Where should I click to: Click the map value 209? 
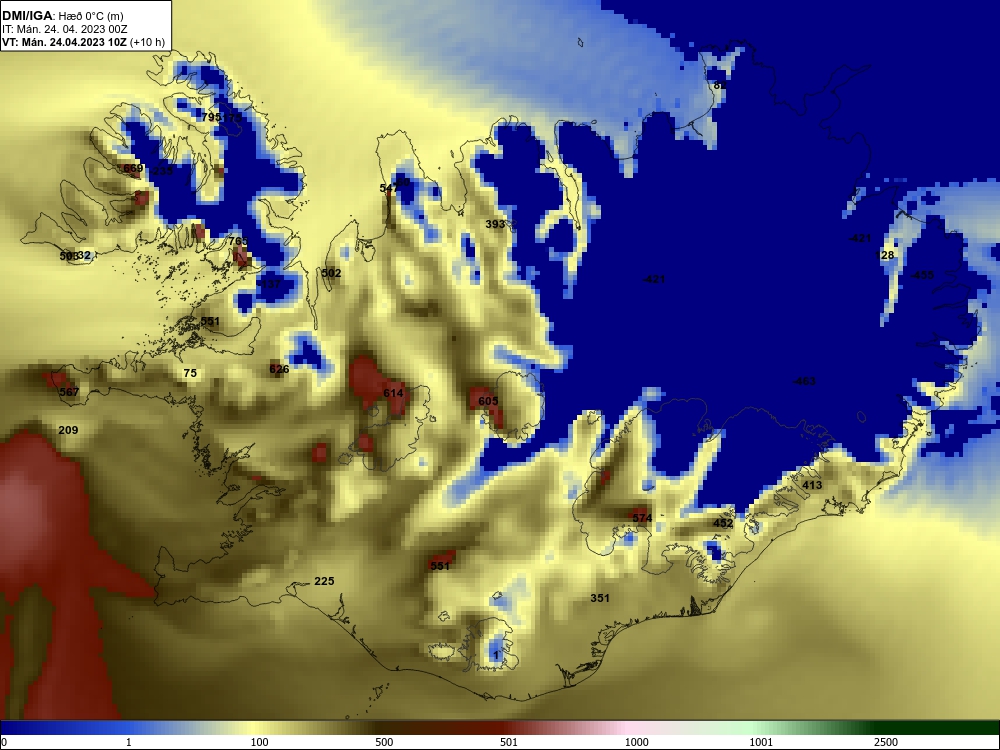(x=68, y=430)
